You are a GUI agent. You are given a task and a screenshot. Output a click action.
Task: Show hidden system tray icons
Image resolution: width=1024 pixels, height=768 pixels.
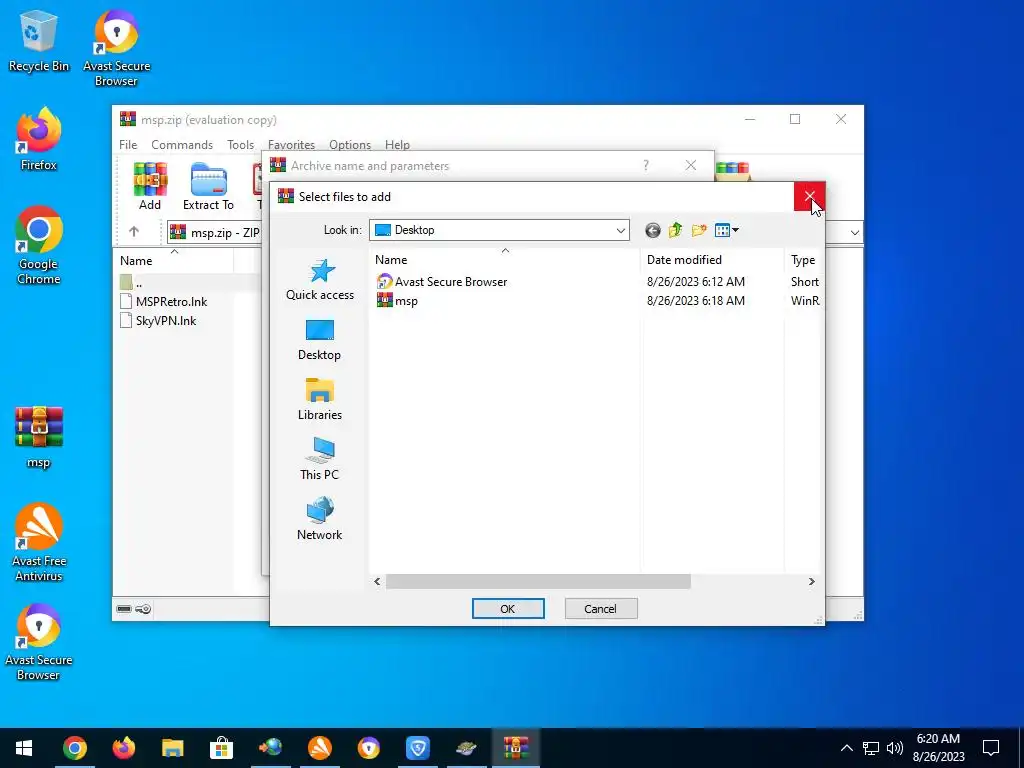[x=846, y=748]
